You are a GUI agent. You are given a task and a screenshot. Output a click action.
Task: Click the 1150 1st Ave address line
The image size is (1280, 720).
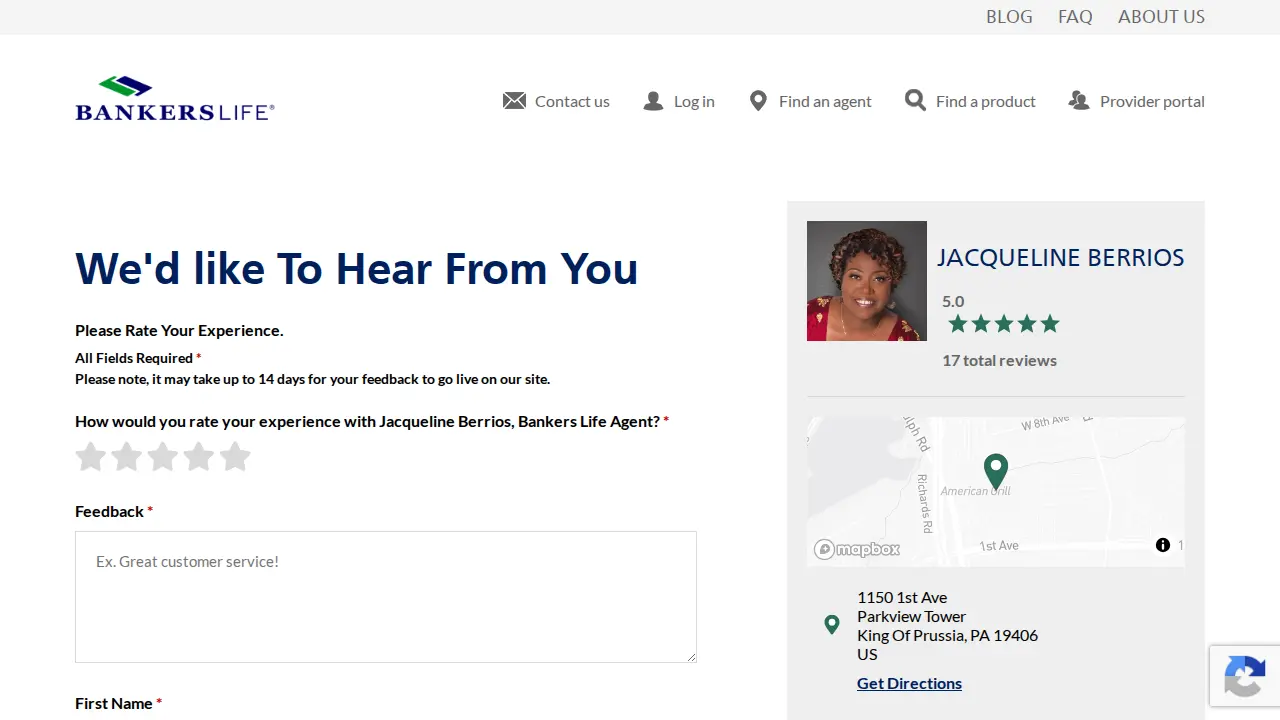902,597
